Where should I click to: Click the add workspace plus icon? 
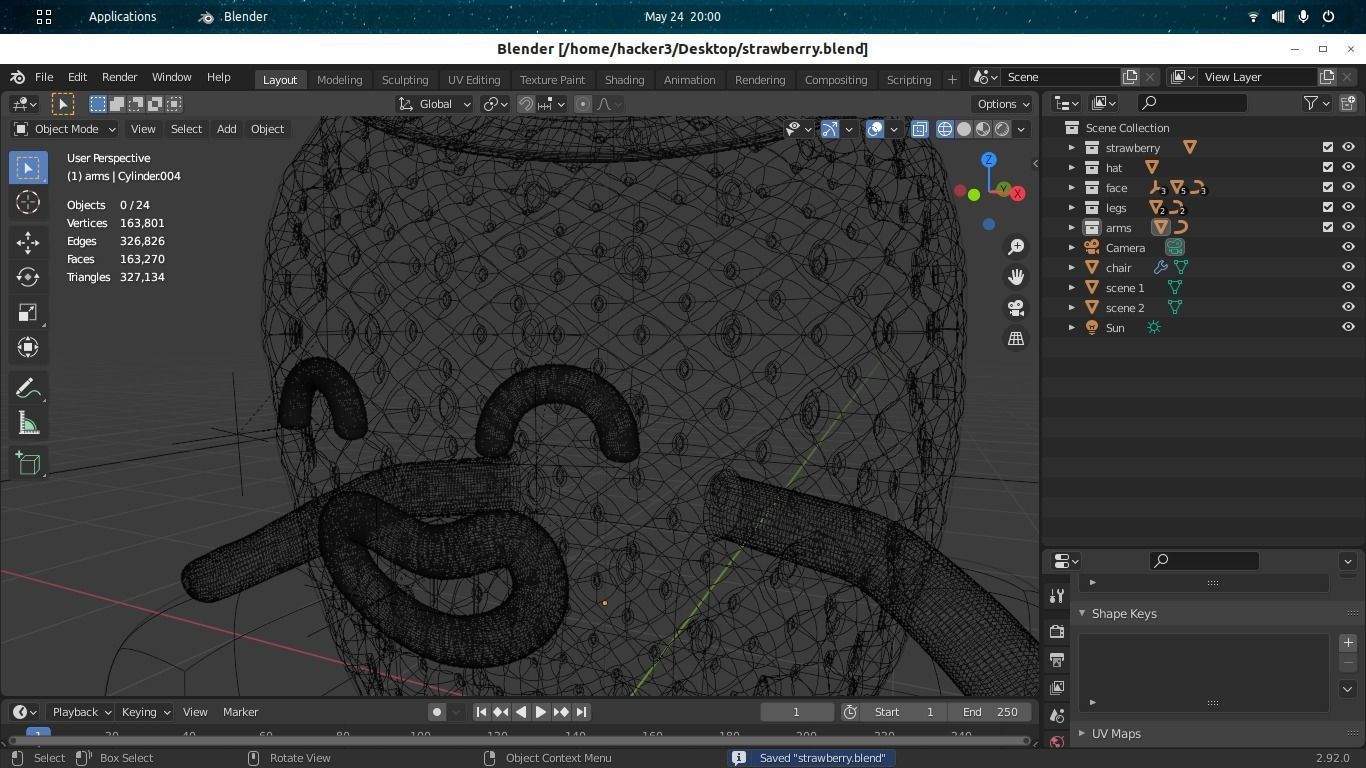[952, 79]
